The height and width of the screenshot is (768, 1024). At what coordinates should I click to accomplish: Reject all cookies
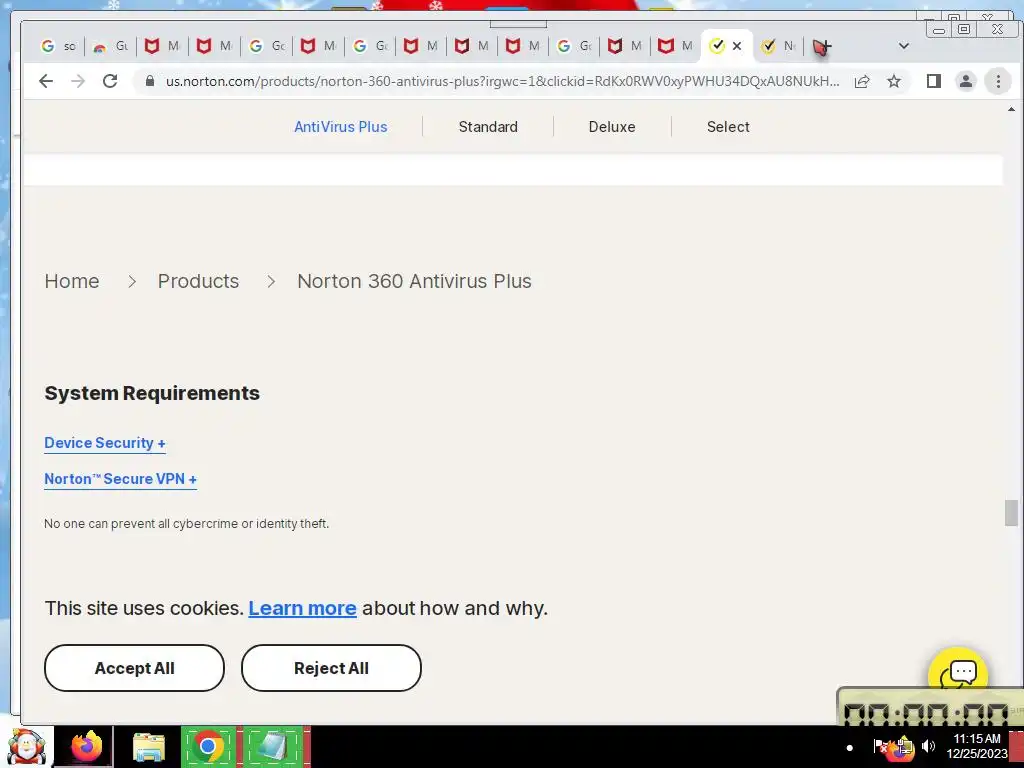tap(331, 668)
